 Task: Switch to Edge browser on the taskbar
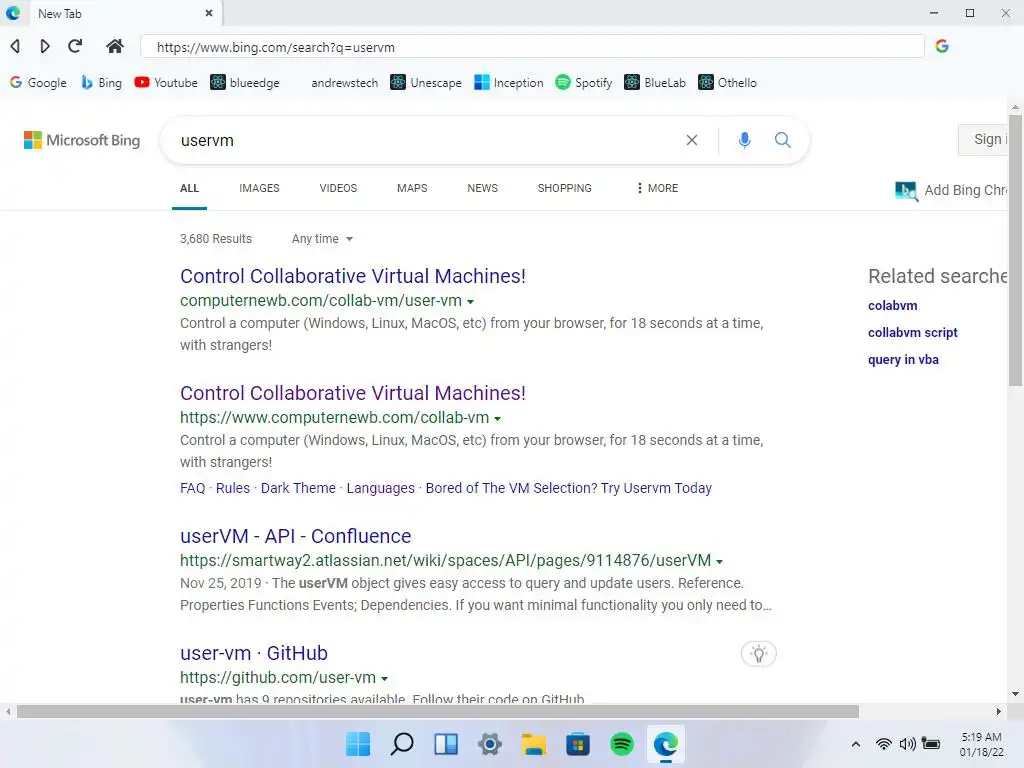(x=665, y=744)
